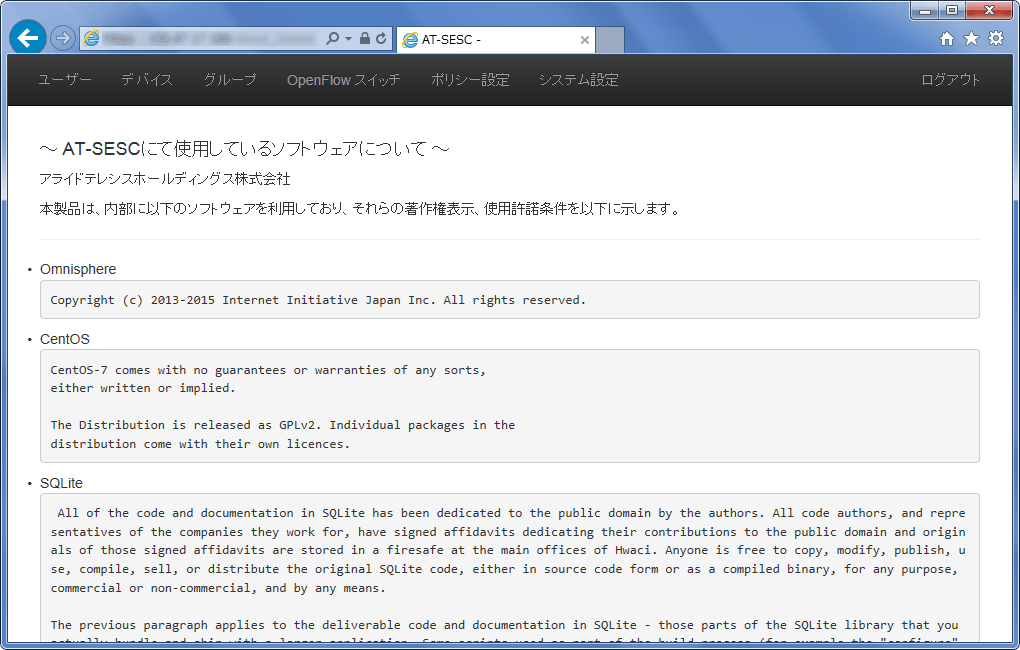1020x650 pixels.
Task: Click the "commercial or non-commercial" SQLite line
Action: pos(218,588)
